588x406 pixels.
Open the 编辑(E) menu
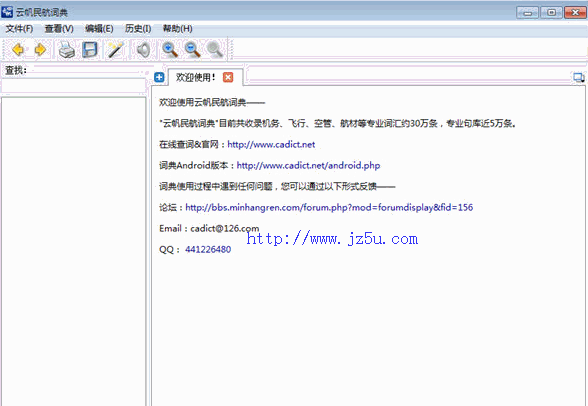99,29
